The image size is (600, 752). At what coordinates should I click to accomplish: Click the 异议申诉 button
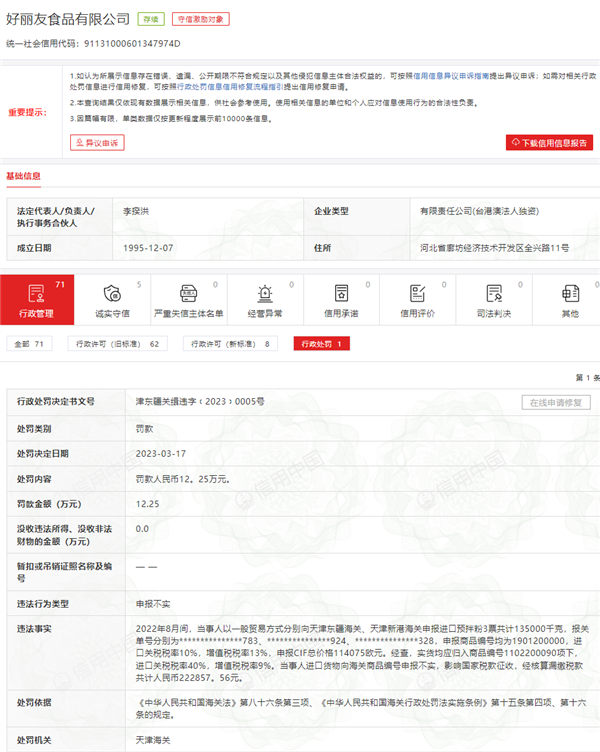tap(97, 143)
